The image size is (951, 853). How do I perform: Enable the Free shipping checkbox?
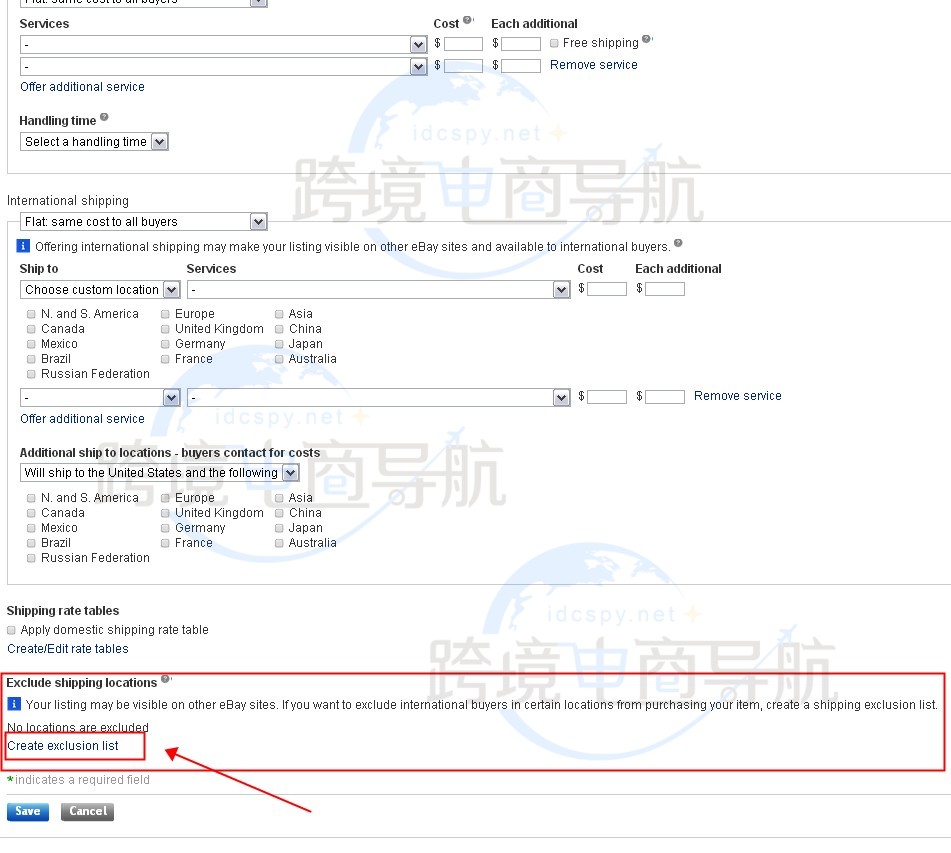[x=554, y=43]
